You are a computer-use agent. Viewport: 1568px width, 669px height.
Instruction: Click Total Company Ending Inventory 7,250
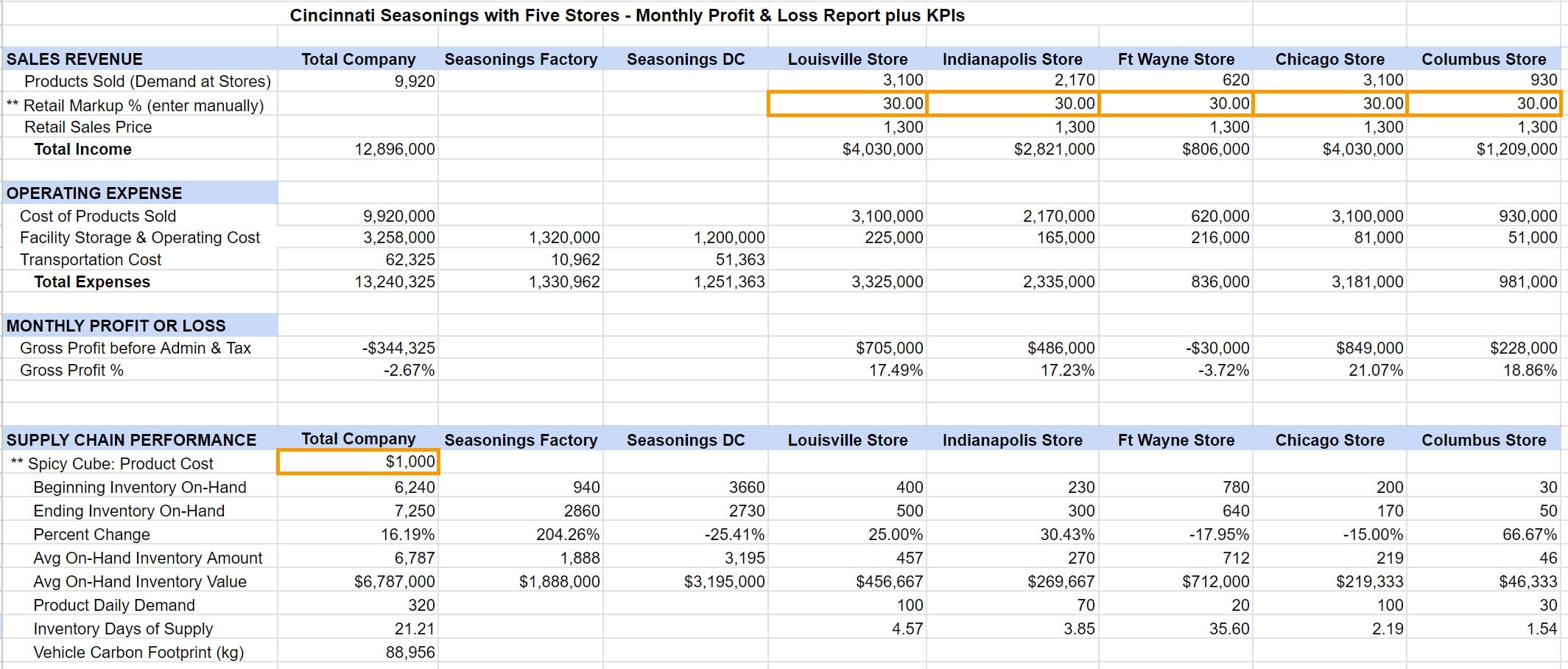click(415, 511)
